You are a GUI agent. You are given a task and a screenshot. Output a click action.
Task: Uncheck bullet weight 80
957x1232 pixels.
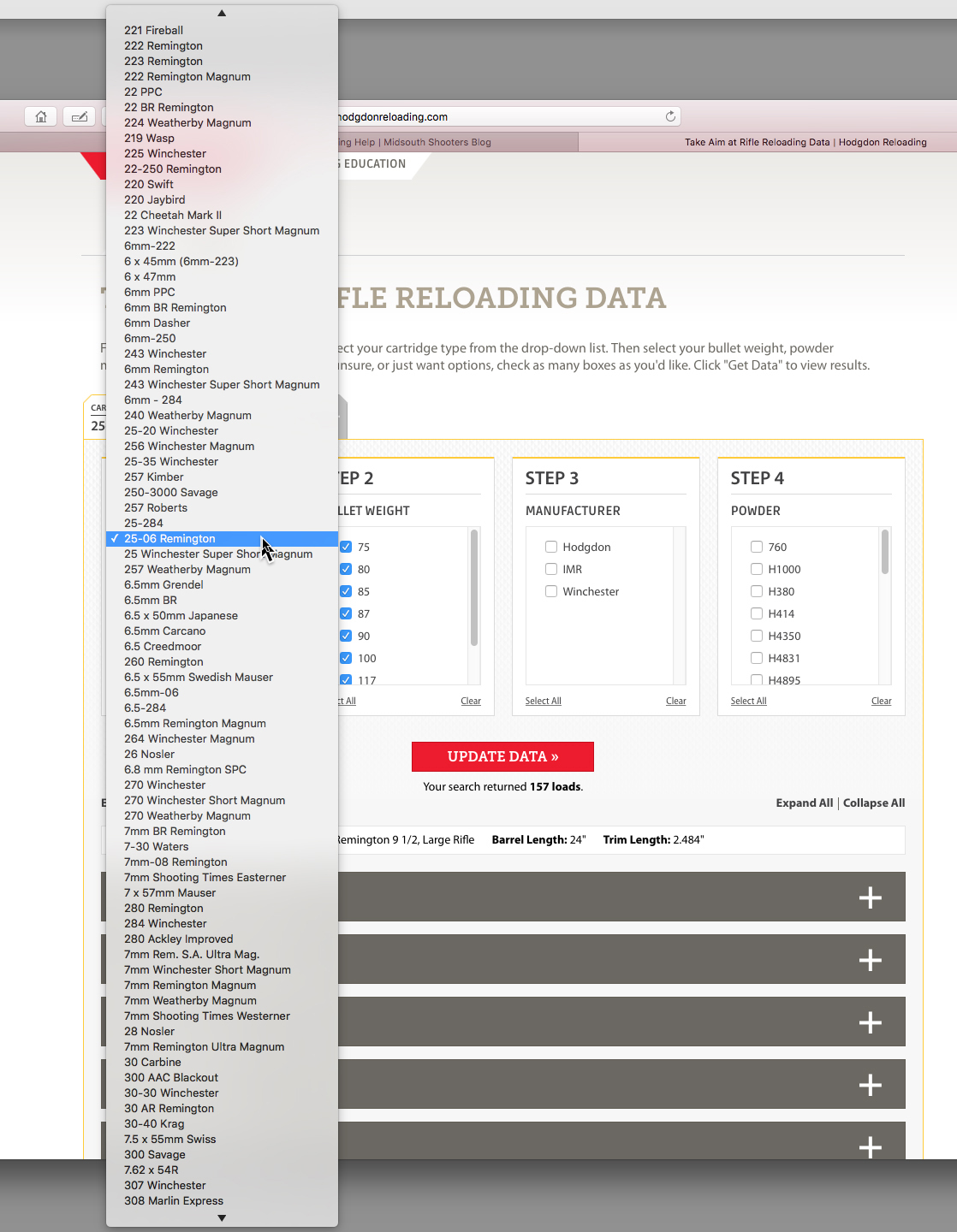(346, 569)
